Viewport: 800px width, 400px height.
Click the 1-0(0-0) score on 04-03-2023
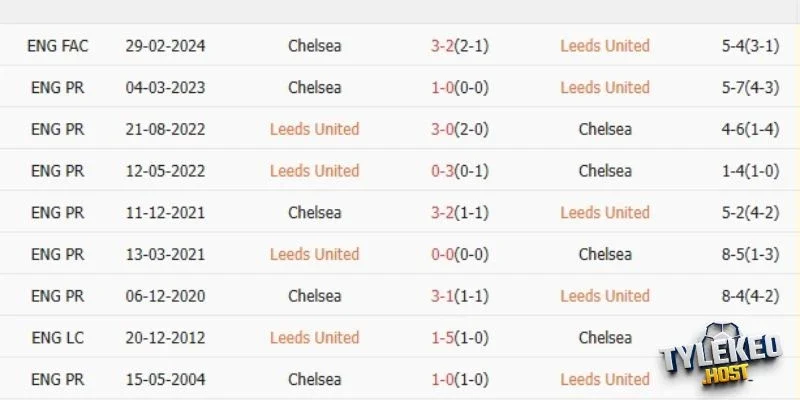pos(458,88)
